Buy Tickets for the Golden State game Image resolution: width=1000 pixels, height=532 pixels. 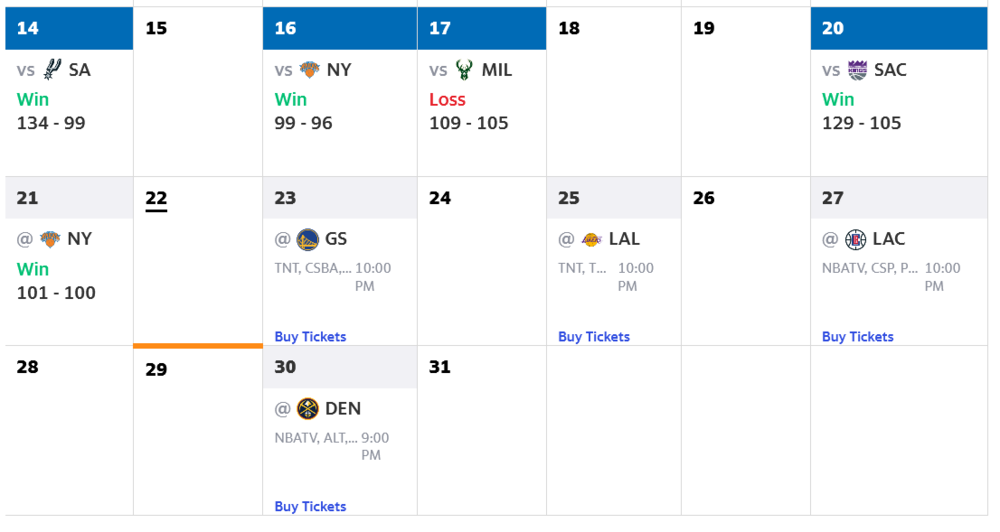pos(310,337)
